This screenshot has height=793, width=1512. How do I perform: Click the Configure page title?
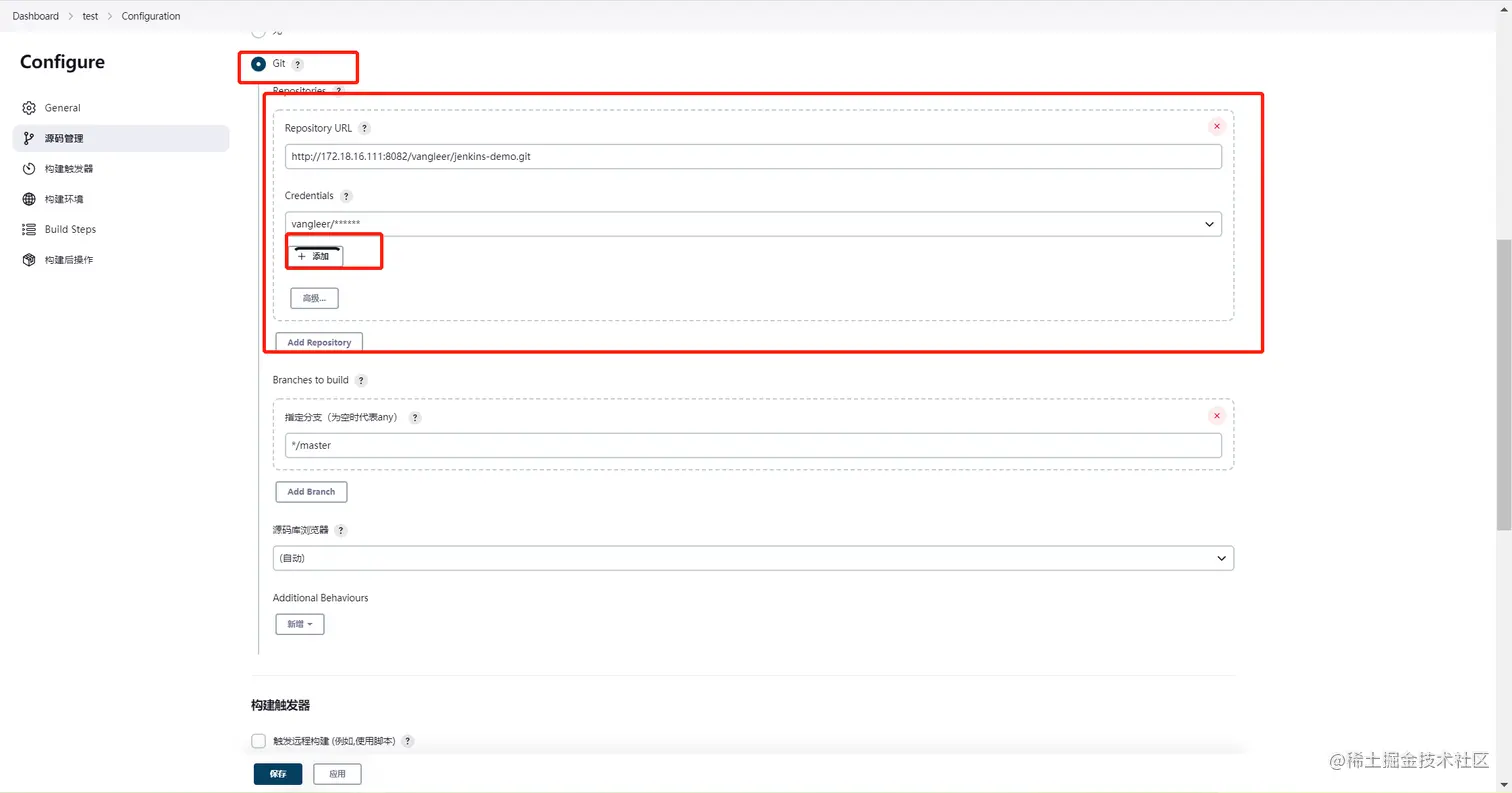tap(62, 62)
